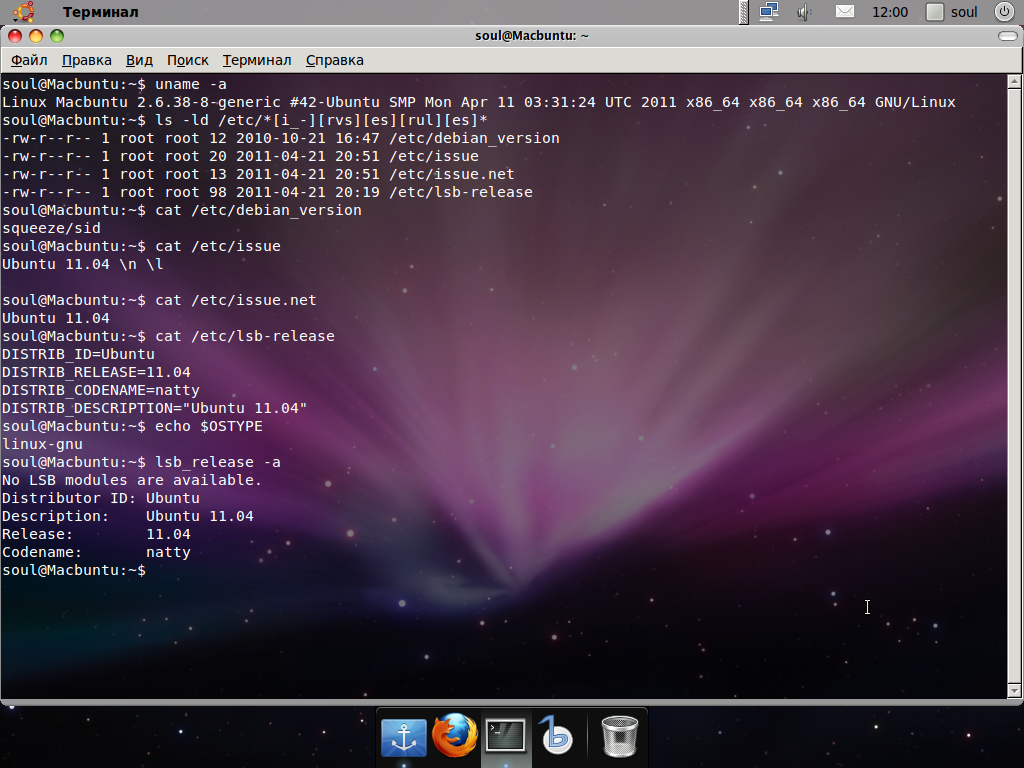1024x768 pixels.
Task: Click the 'lsb_release -a' command line
Action: [141, 462]
